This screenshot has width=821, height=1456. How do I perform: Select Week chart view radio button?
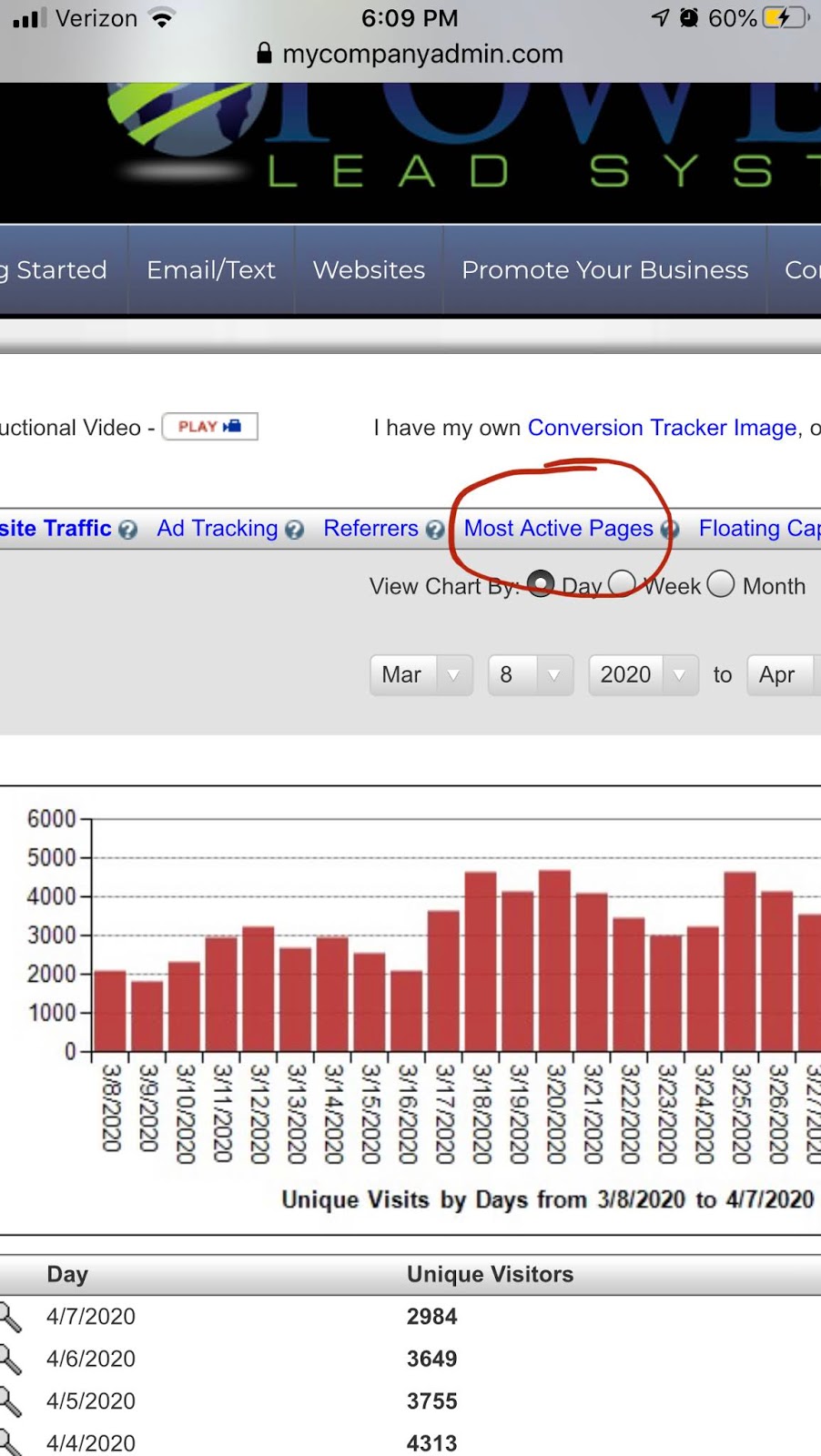[x=622, y=583]
